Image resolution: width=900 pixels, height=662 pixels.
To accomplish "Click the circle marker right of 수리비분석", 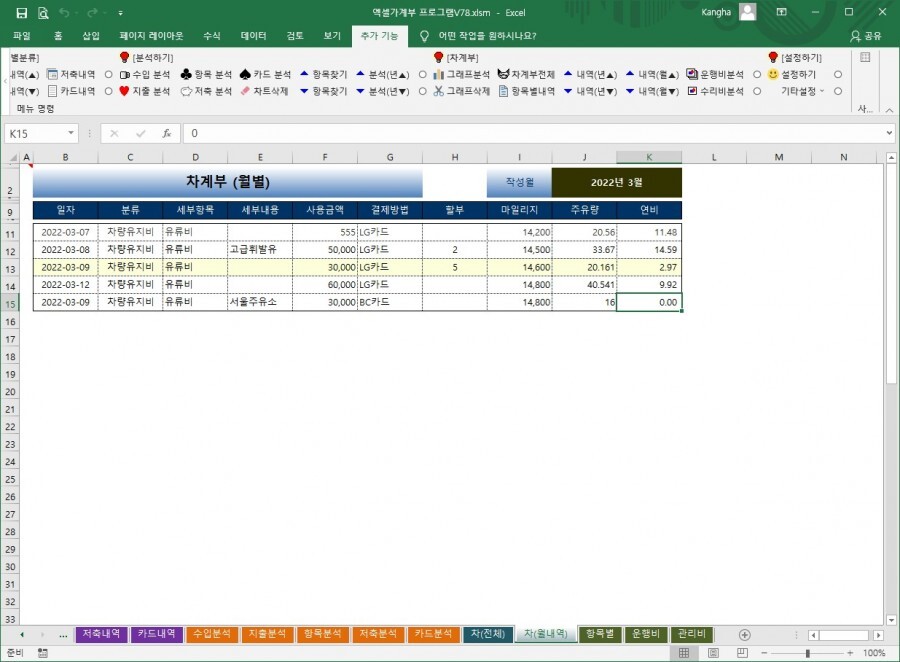I will pos(757,91).
